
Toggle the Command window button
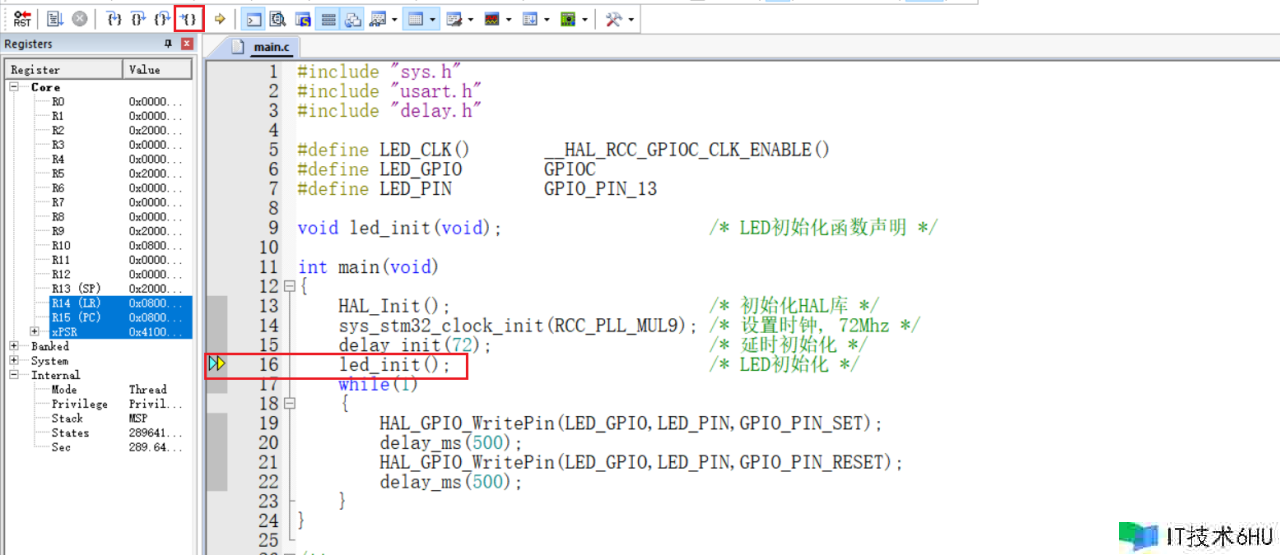click(254, 19)
